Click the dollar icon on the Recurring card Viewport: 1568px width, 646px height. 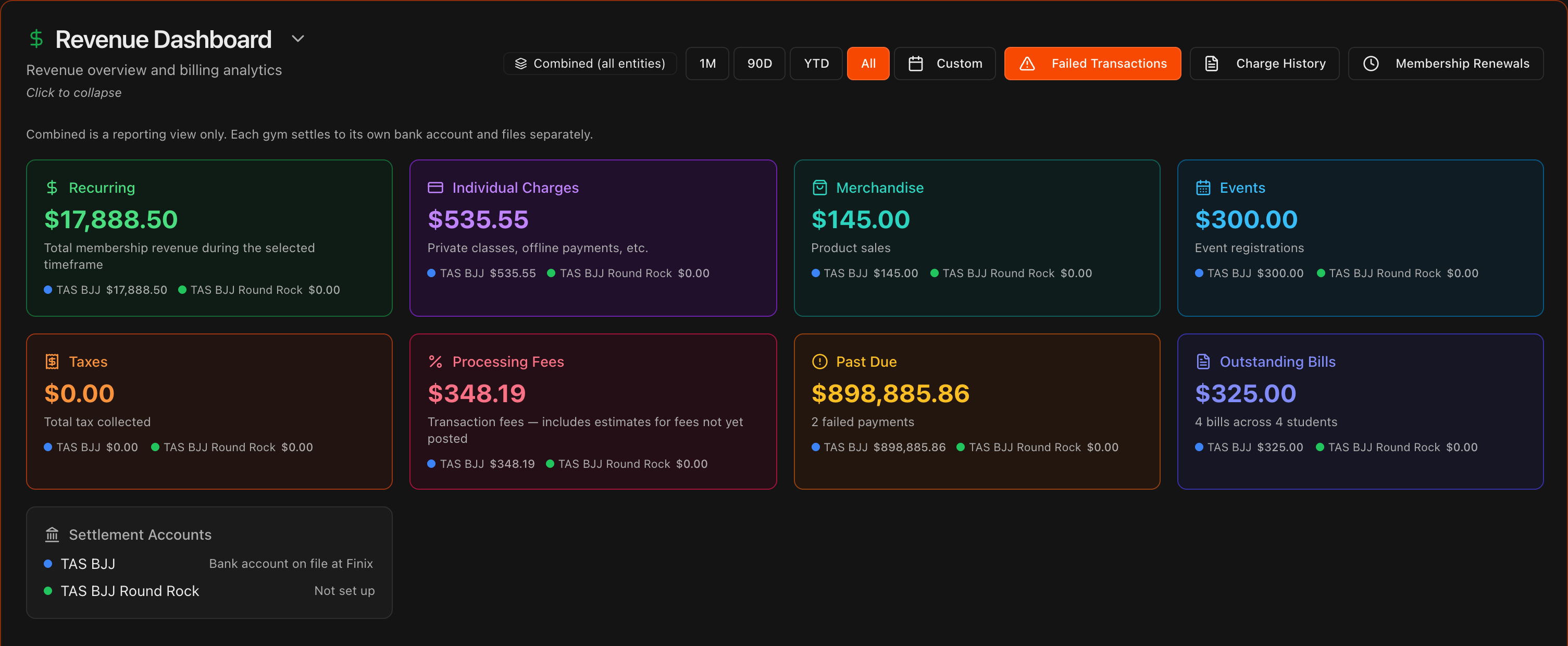tap(52, 188)
